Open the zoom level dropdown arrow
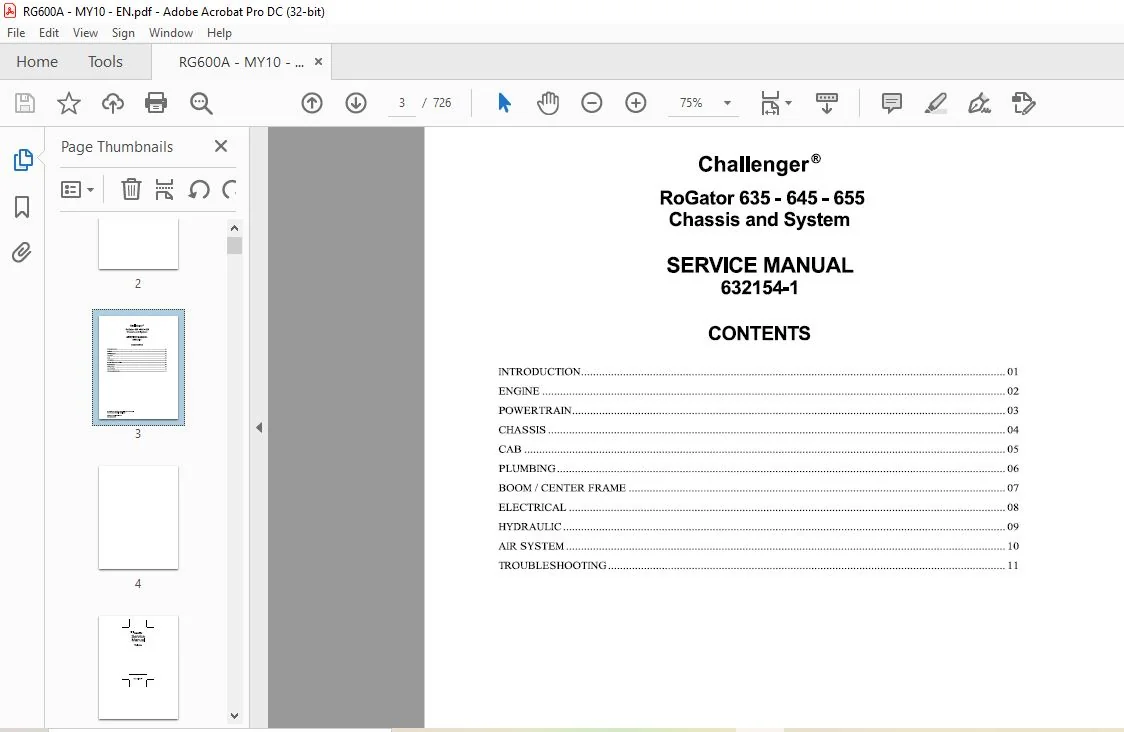The width and height of the screenshot is (1124, 732). click(x=727, y=103)
